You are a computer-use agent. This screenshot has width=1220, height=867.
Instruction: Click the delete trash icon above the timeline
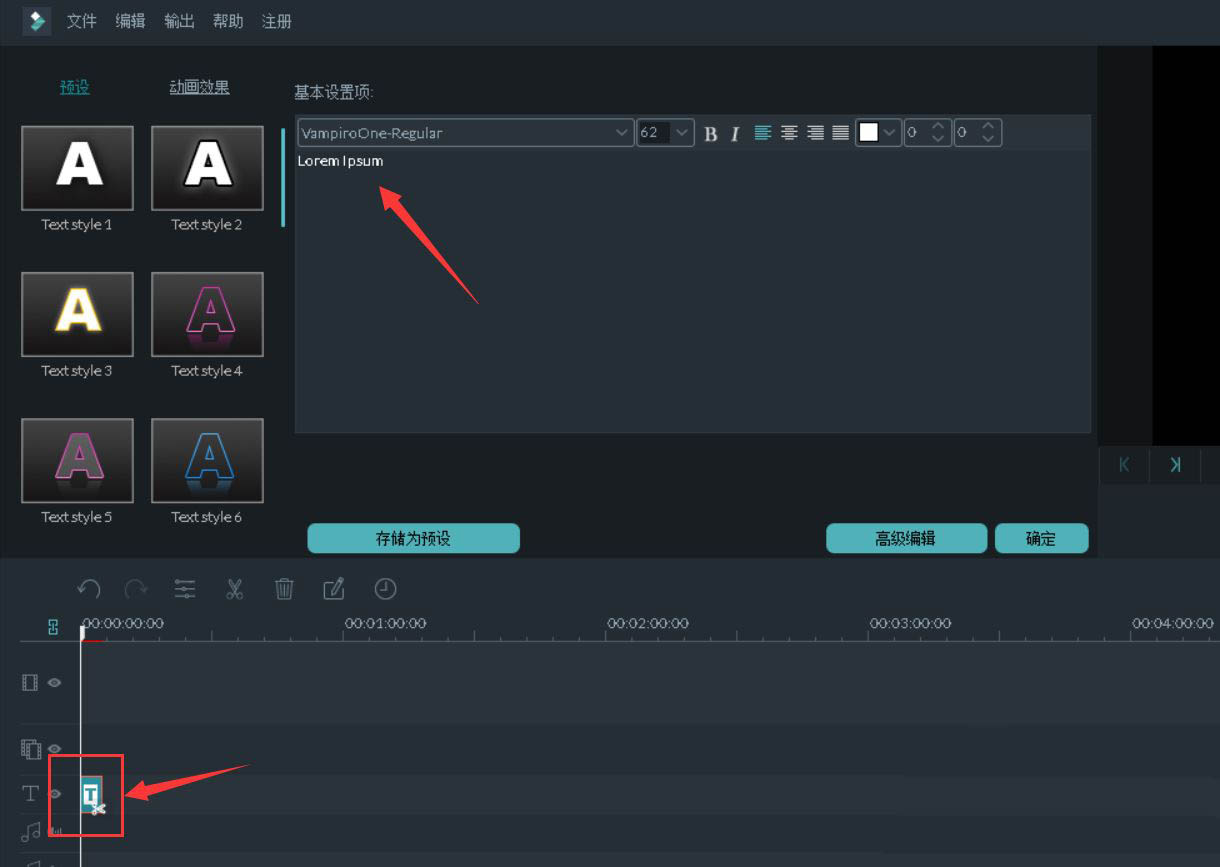click(x=285, y=589)
